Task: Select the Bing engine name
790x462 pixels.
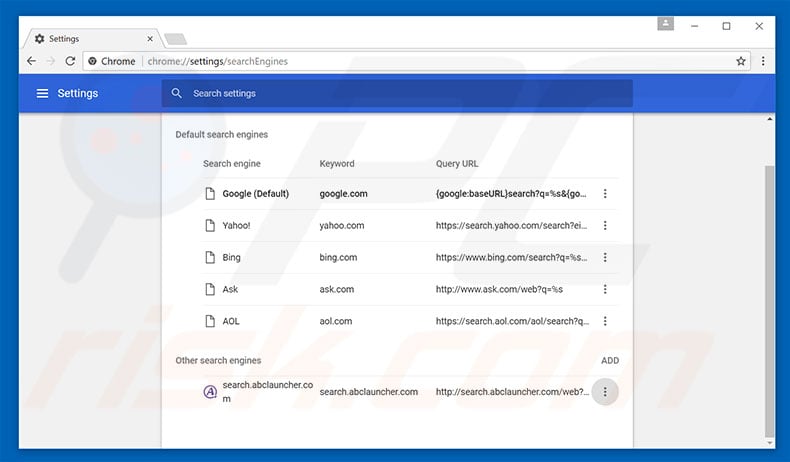Action: pyautogui.click(x=231, y=257)
